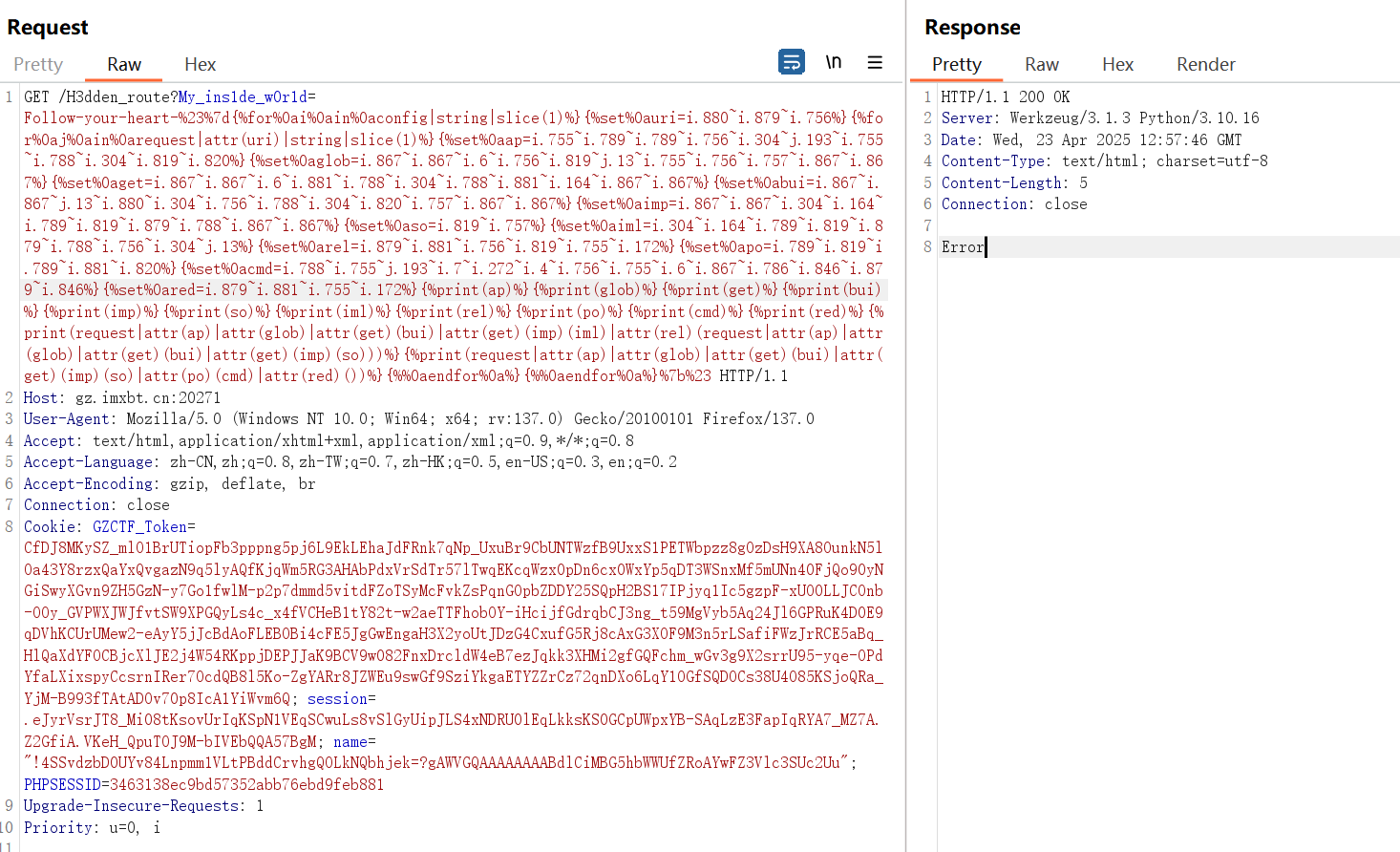Open the Response Render tab

pyautogui.click(x=1205, y=64)
